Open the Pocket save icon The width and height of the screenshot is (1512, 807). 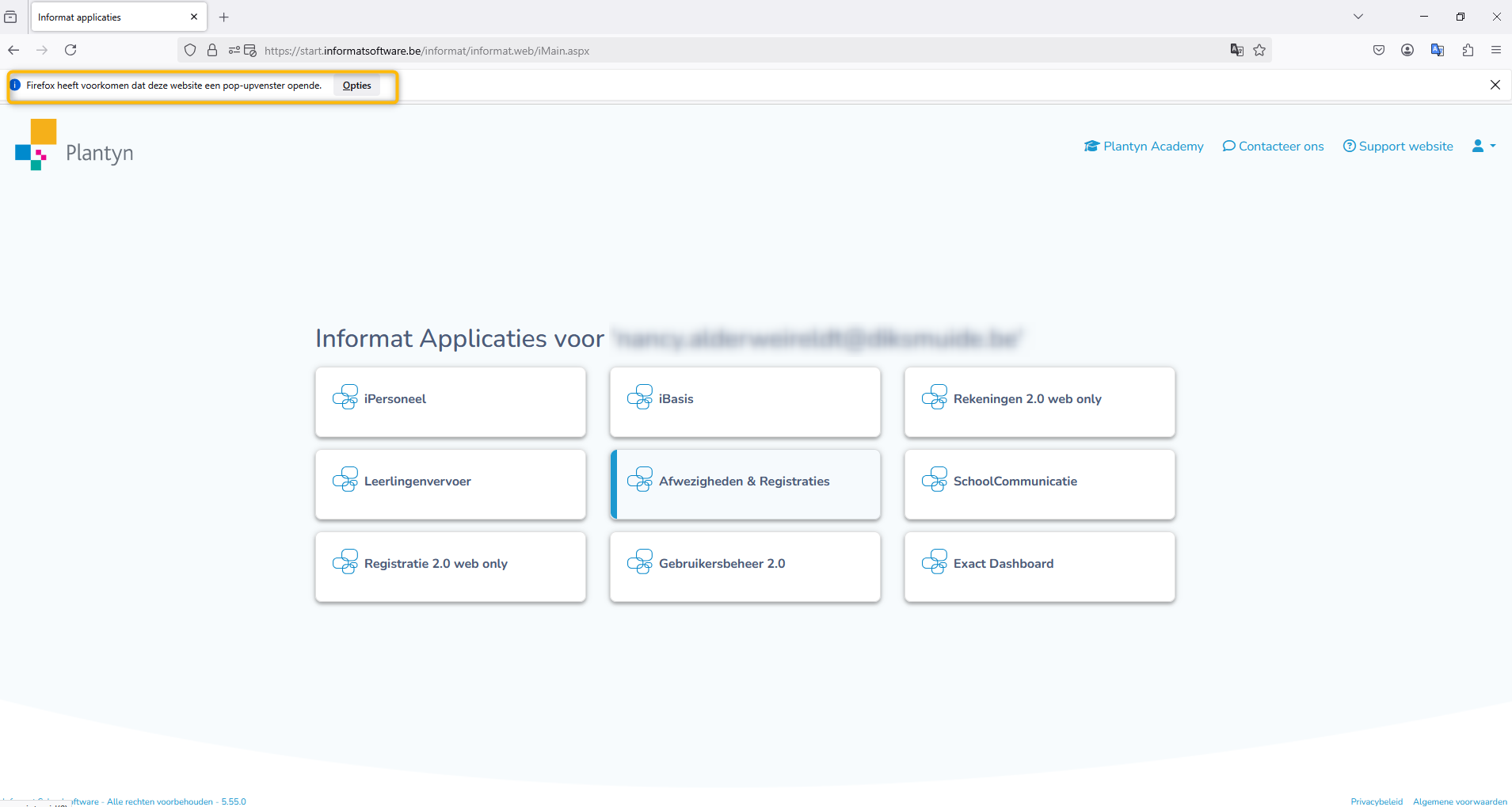(1379, 50)
